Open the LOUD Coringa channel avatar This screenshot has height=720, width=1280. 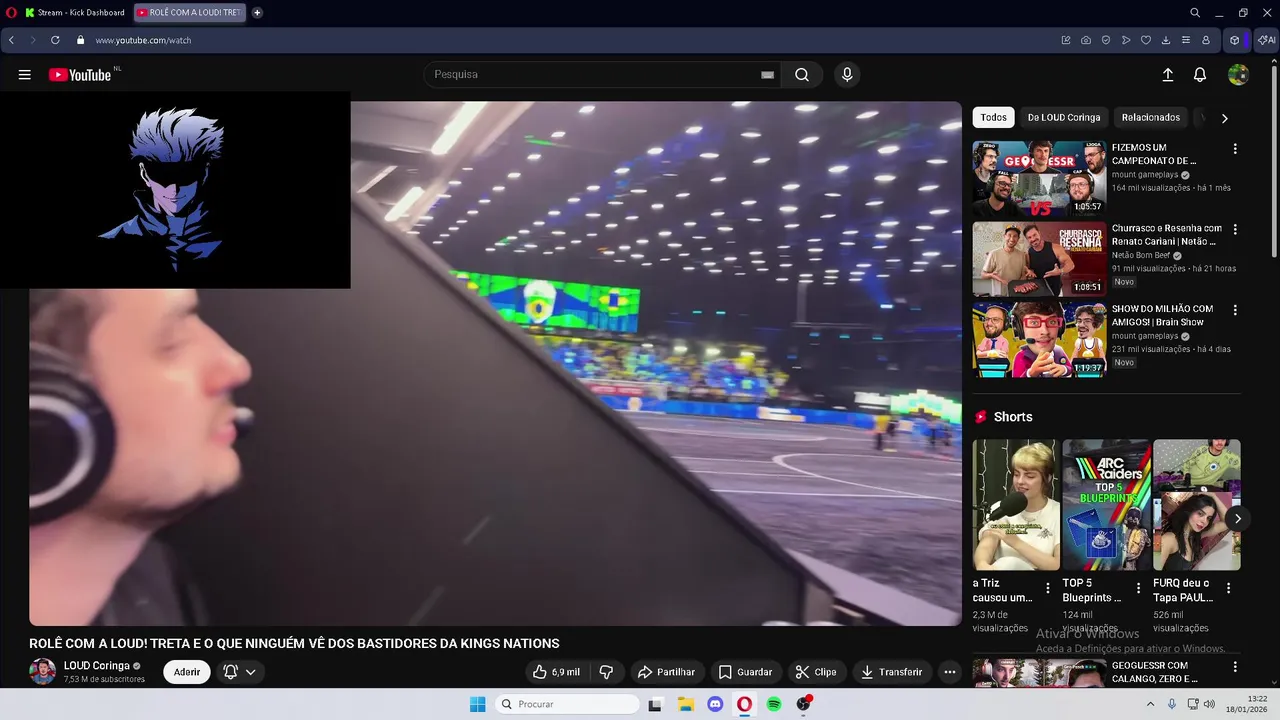coord(42,672)
